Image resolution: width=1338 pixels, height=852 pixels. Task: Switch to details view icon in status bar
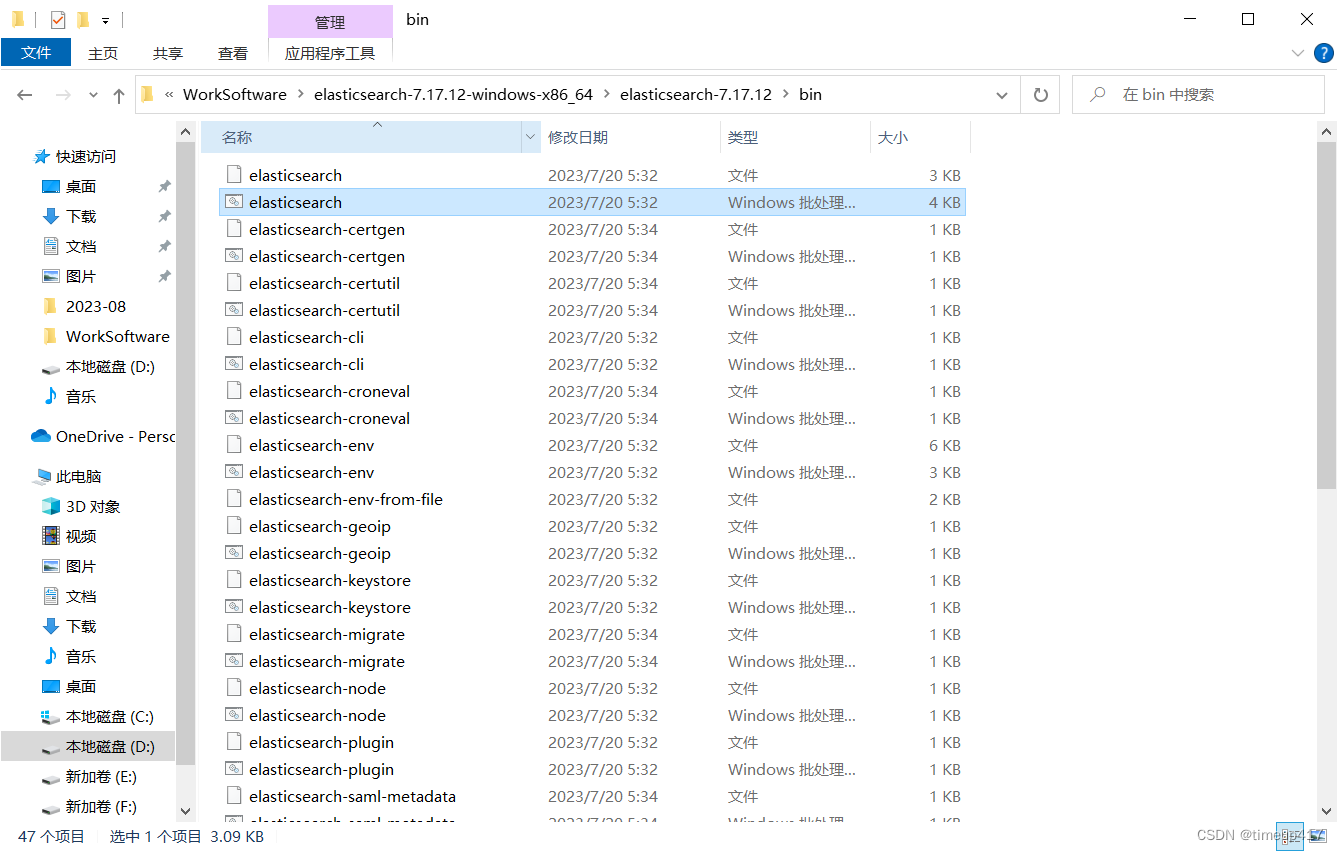point(1290,836)
